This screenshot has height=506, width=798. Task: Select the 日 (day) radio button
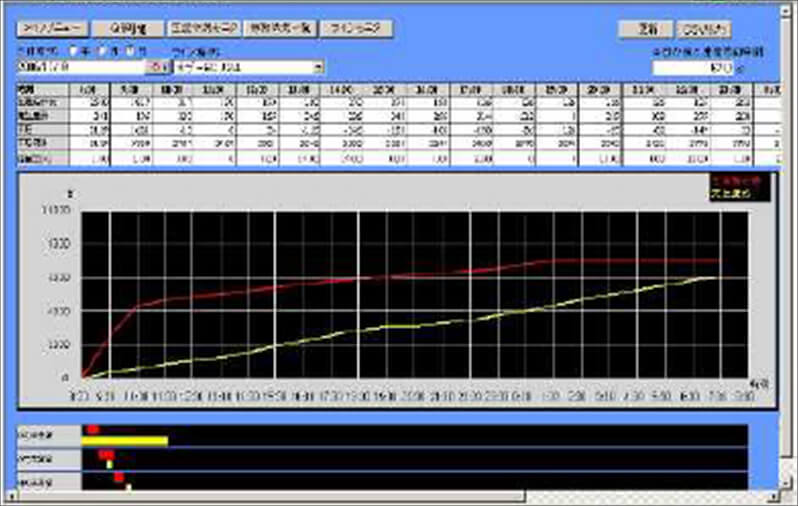(x=130, y=52)
